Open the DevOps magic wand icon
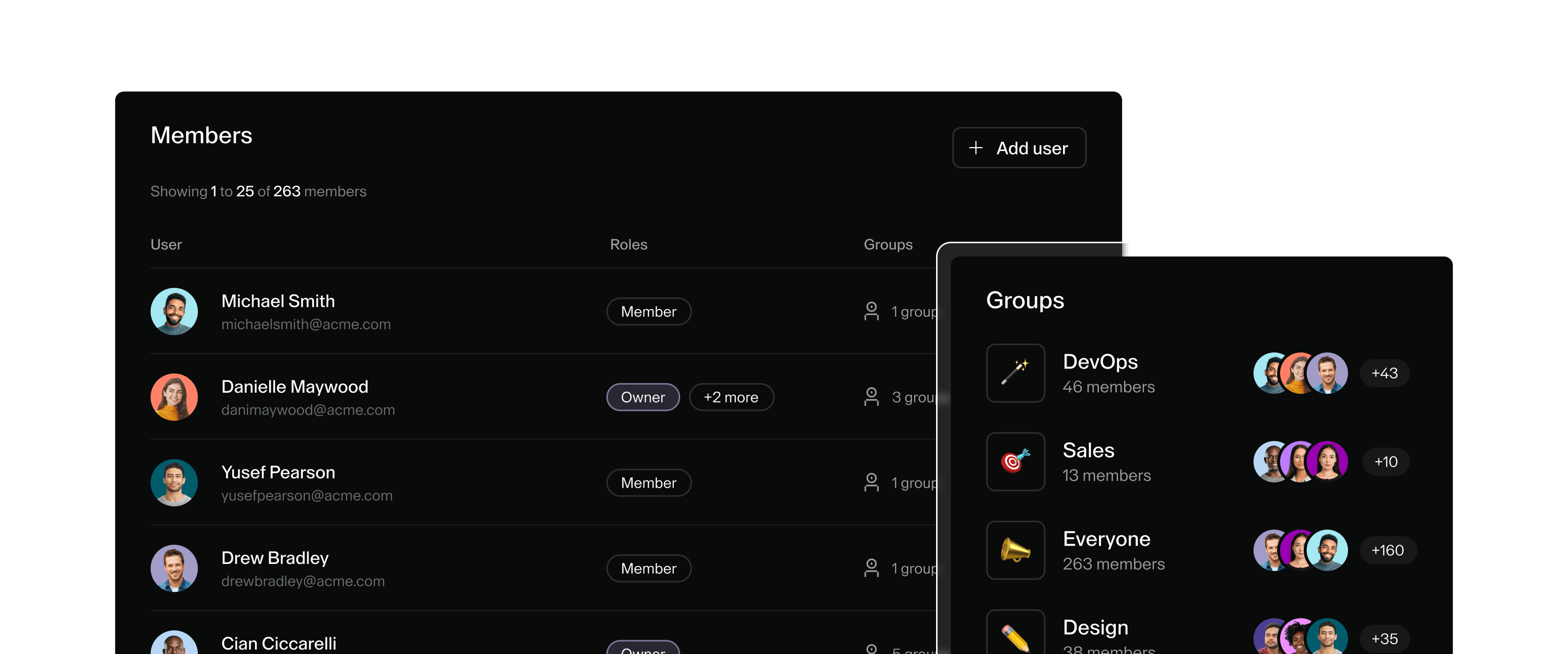Image resolution: width=1568 pixels, height=654 pixels. tap(1015, 373)
